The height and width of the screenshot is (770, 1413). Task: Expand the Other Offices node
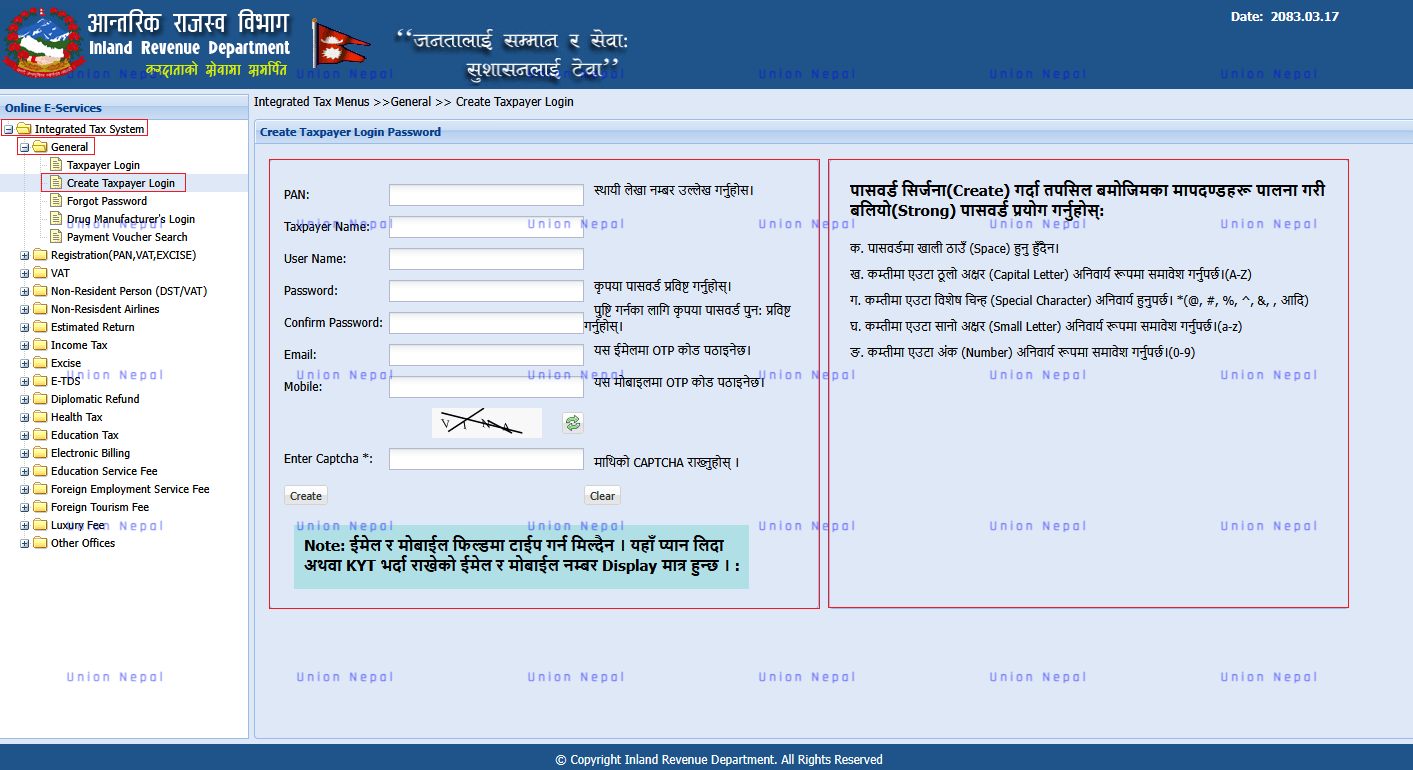pos(25,543)
